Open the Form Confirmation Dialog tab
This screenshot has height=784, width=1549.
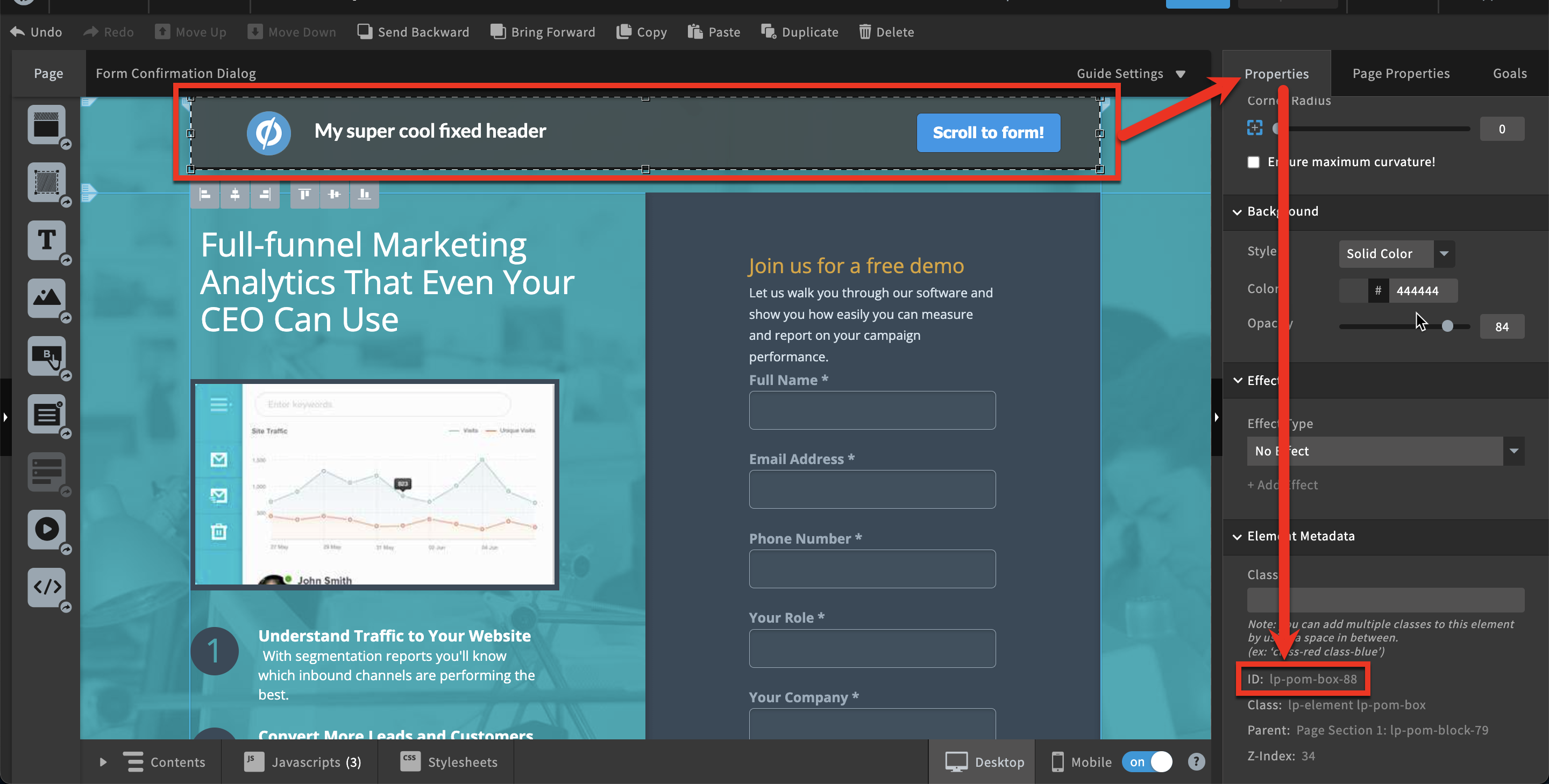click(x=175, y=73)
